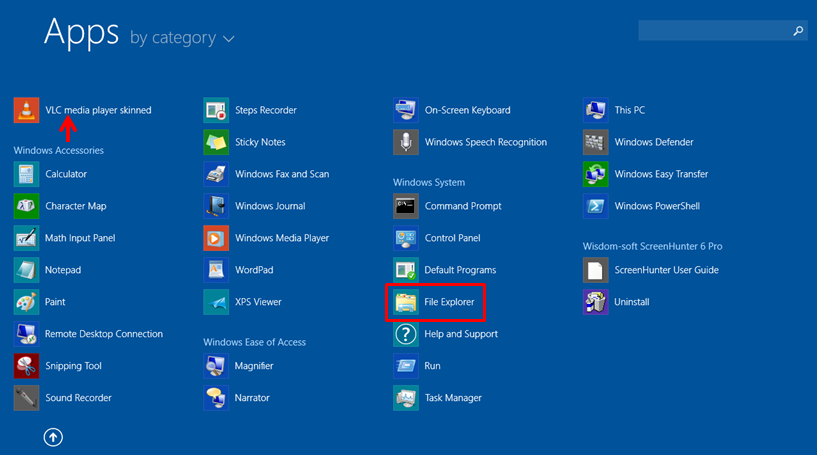Viewport: 817px width, 455px height.
Task: Launch Calculator app icon
Action: point(26,174)
